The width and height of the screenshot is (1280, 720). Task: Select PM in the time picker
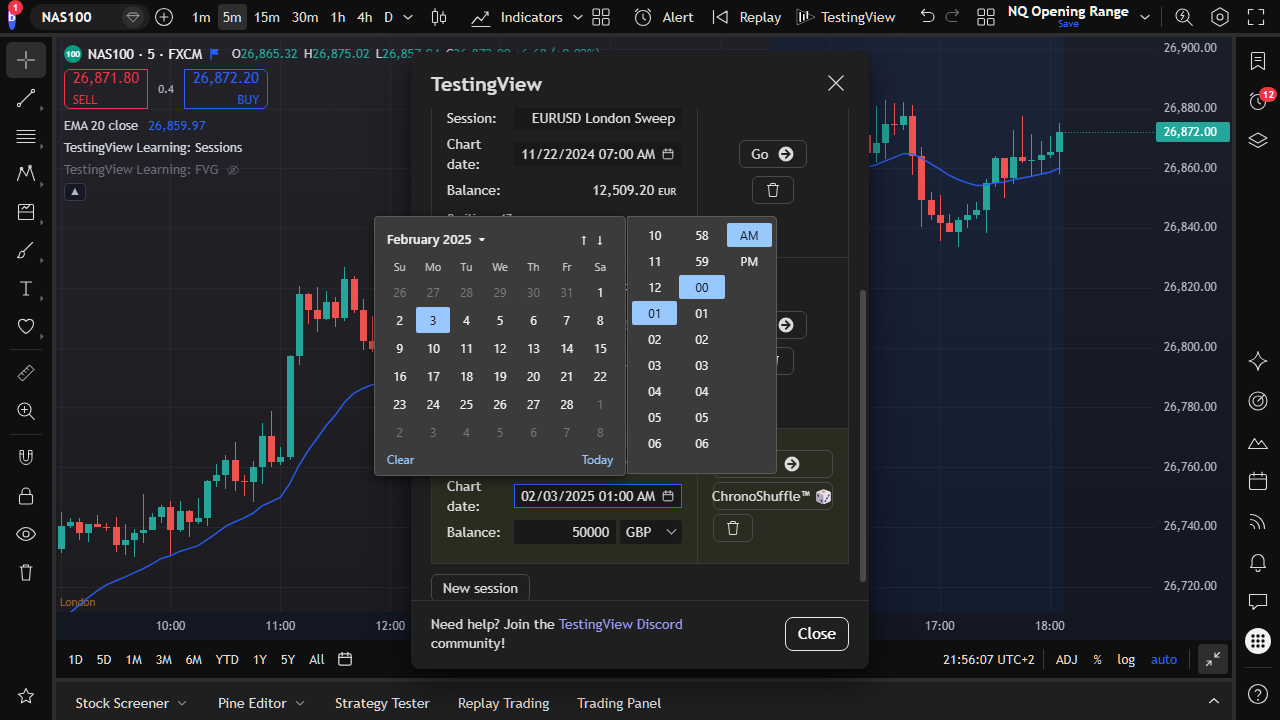click(749, 262)
